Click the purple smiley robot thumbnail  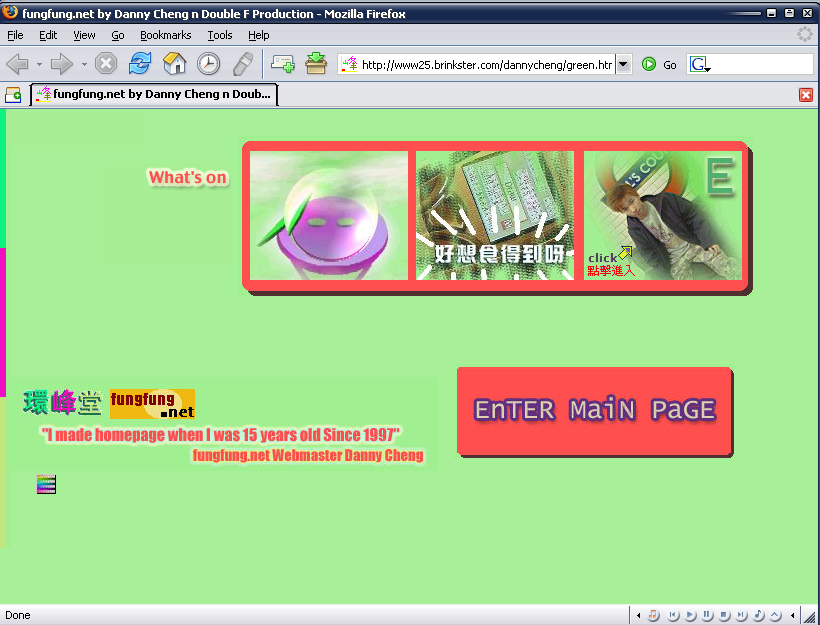coord(329,216)
